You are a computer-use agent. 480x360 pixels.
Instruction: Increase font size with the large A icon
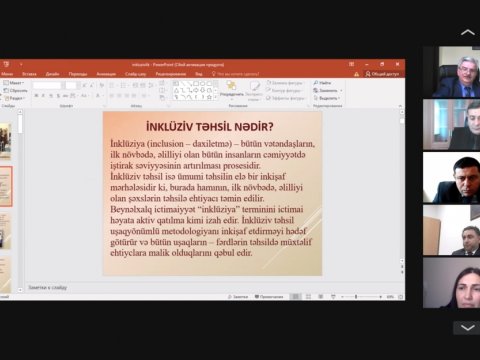coord(85,86)
